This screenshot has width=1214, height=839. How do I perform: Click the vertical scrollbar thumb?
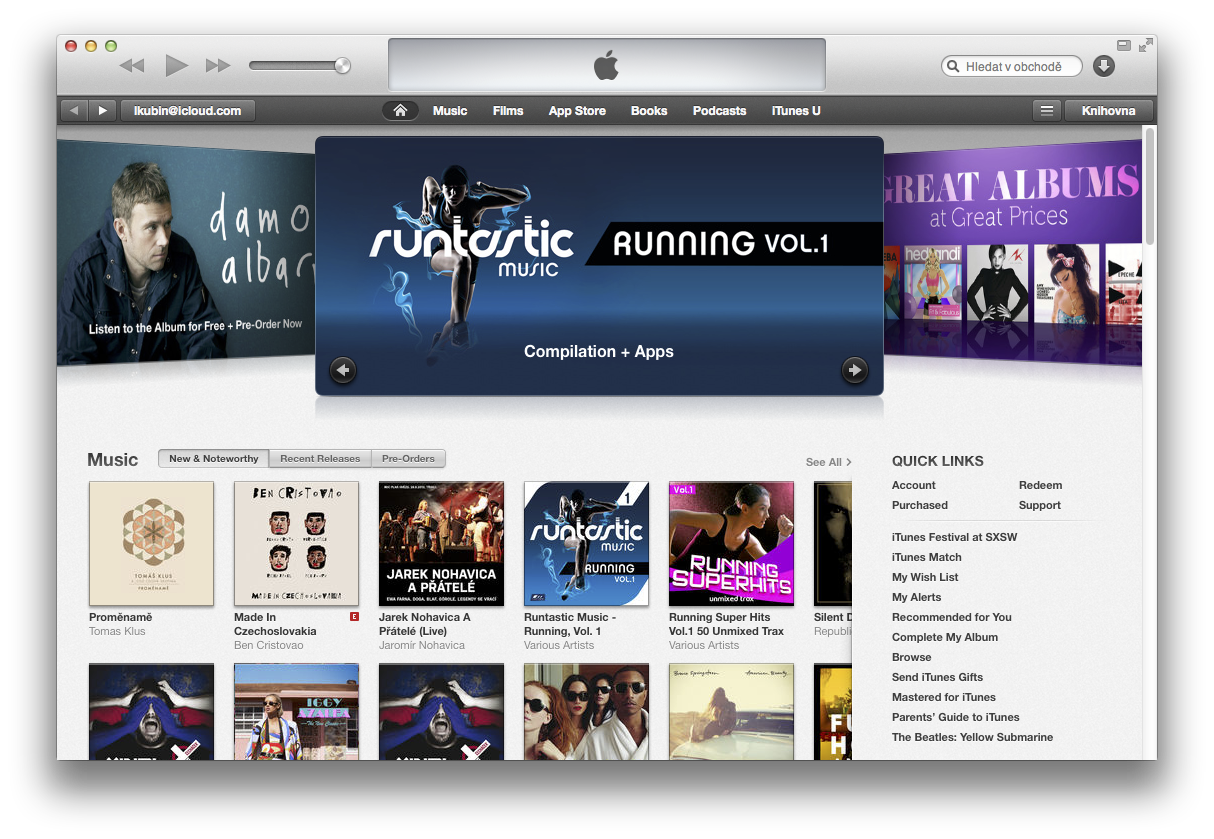click(x=1149, y=186)
